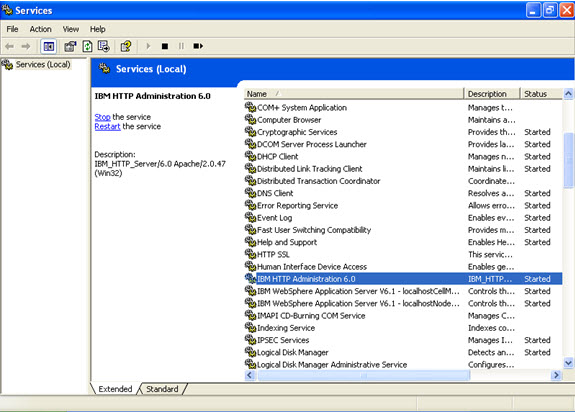Click the Refresh toolbar icon
Screen dimensions: 575x412
(x=87, y=46)
